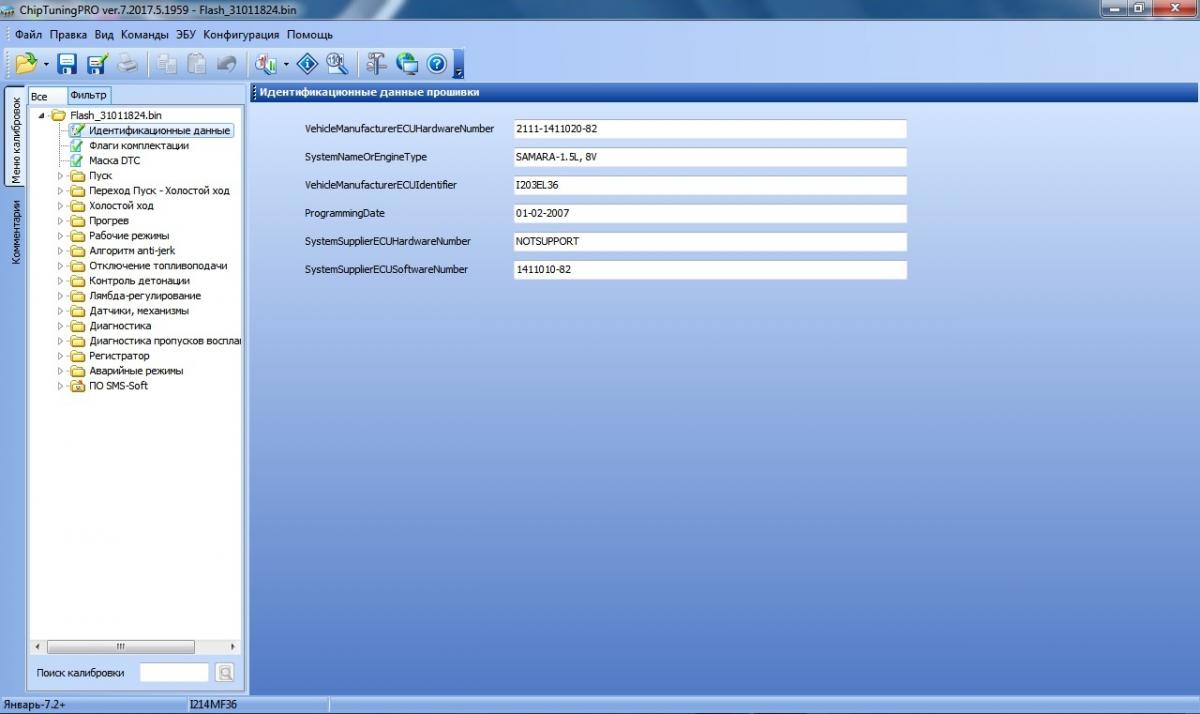Select the Flash_31011824.bin tree root
Viewport: 1200px width, 714px height.
(116, 115)
